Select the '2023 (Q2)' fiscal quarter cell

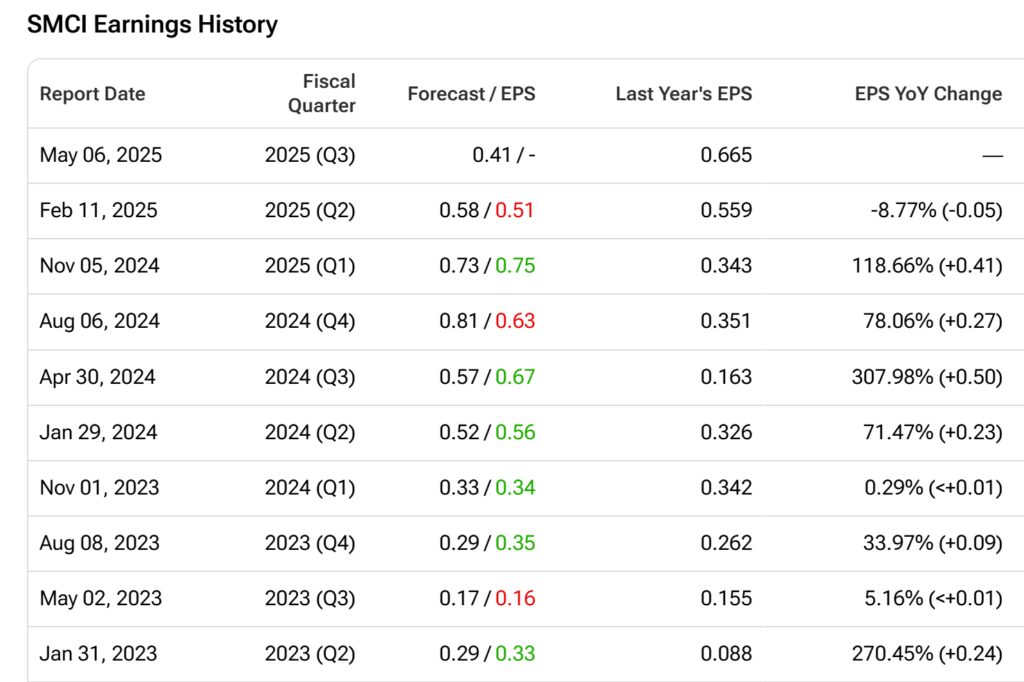tap(310, 655)
